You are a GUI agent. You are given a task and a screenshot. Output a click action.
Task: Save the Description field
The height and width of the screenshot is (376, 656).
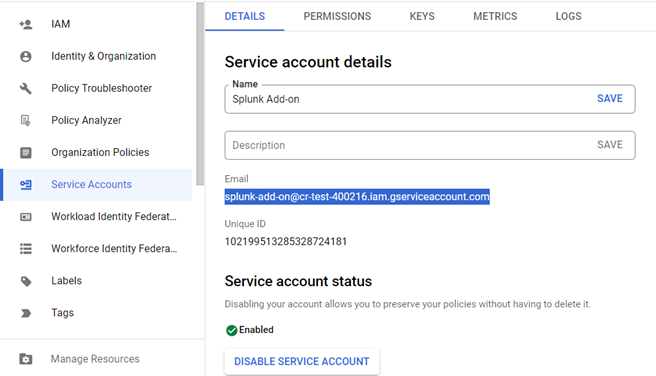tap(610, 145)
